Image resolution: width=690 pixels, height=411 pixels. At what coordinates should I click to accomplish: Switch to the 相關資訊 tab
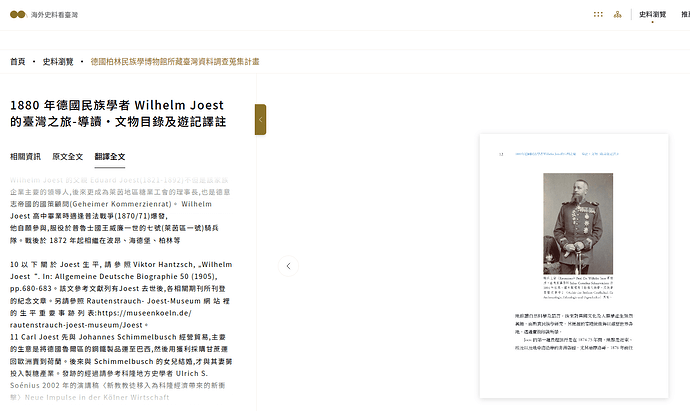(x=26, y=157)
